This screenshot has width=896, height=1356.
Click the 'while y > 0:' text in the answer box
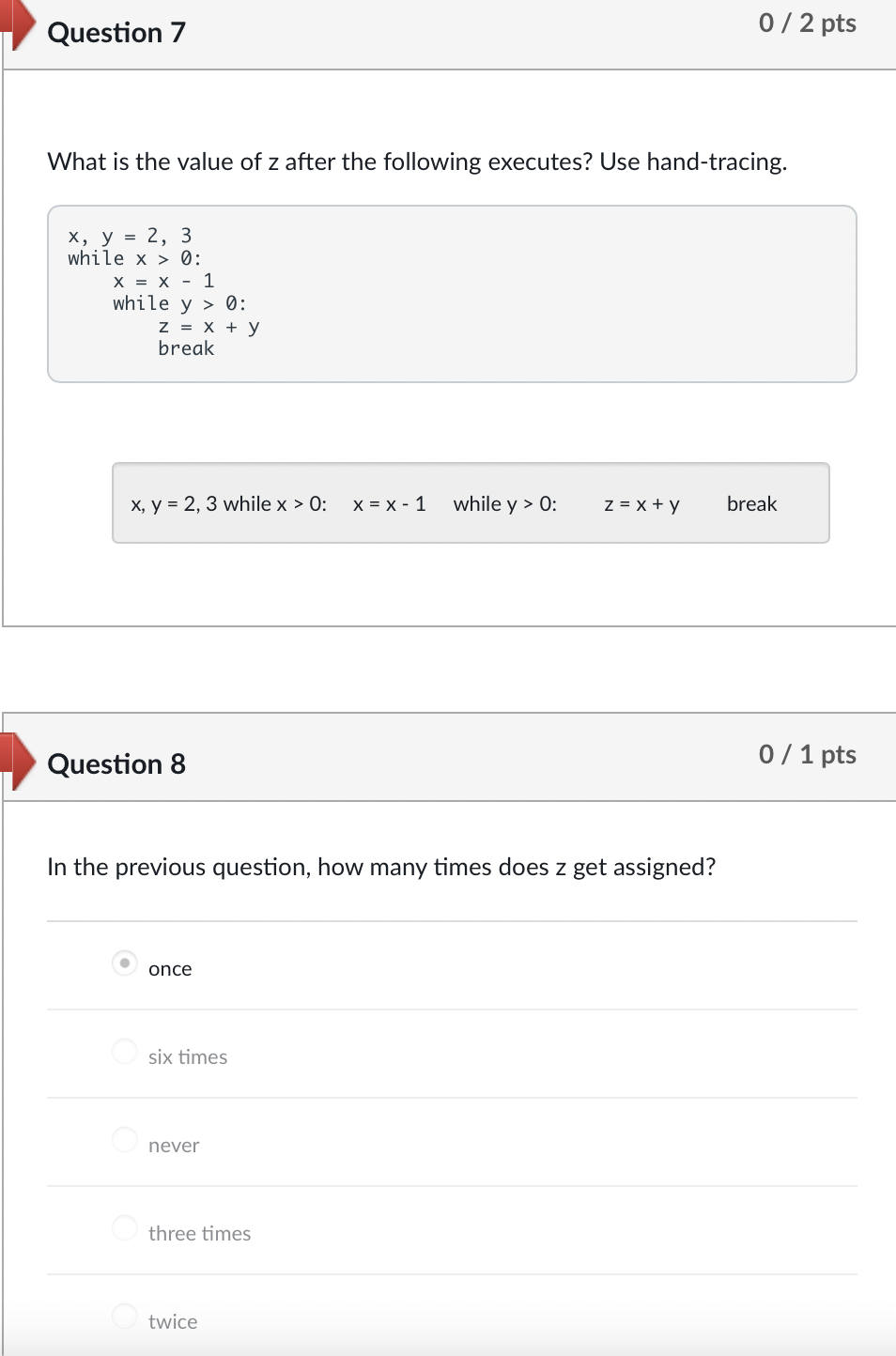point(505,503)
